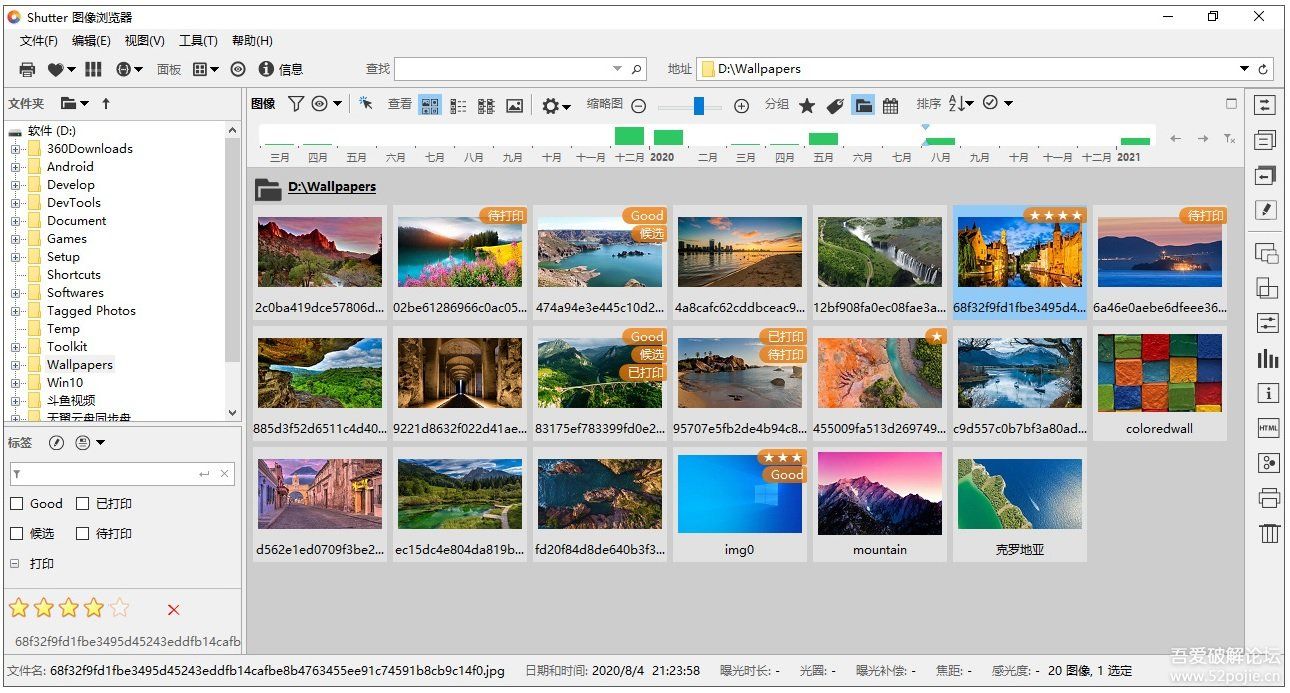Tick the 待打印 tag checkbox
Image resolution: width=1290 pixels, height=693 pixels.
click(83, 534)
